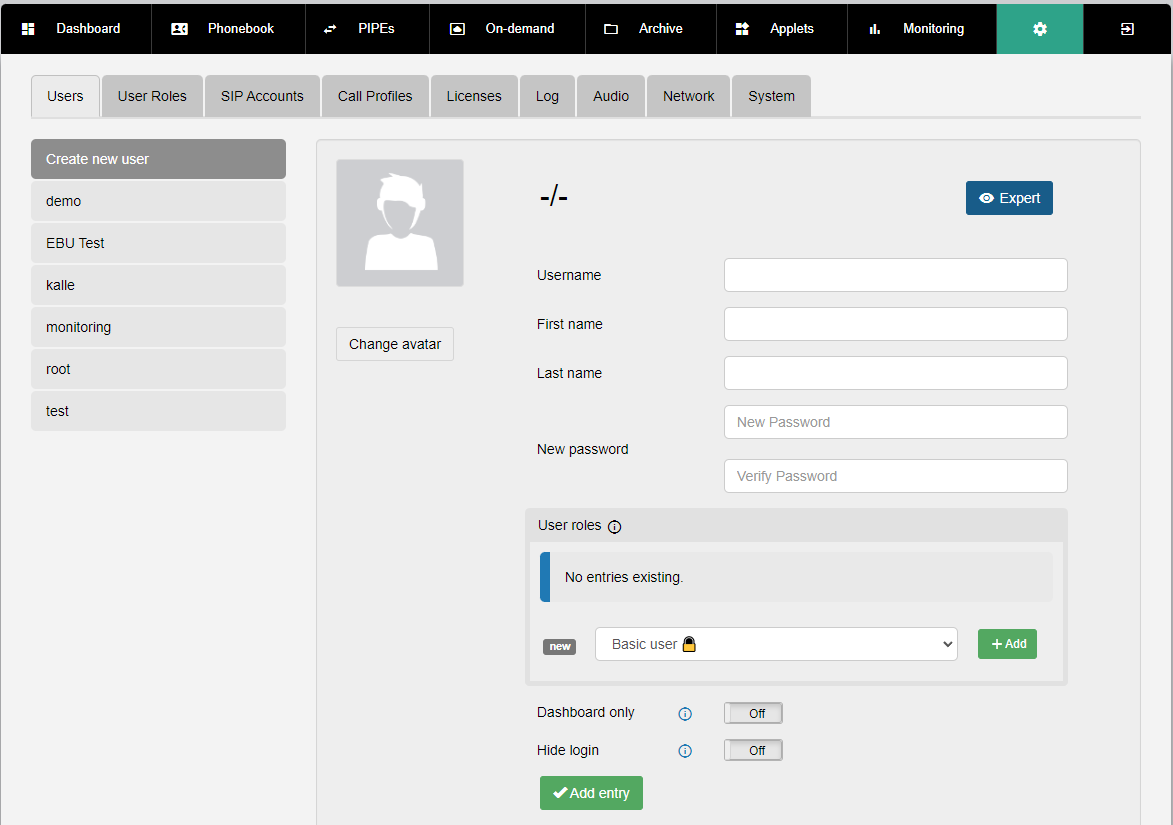Screen dimensions: 1173x825
Task: Open the Basic user role dropdown
Action: tap(776, 644)
